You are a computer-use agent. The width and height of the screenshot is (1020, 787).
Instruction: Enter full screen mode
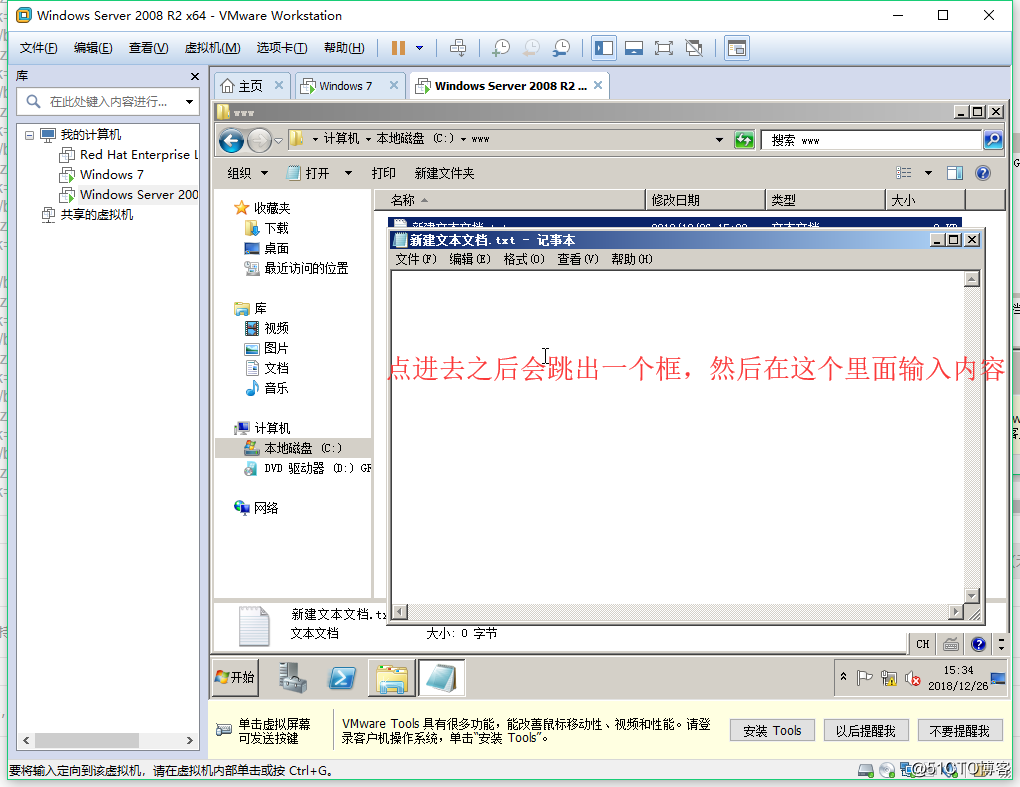[664, 47]
